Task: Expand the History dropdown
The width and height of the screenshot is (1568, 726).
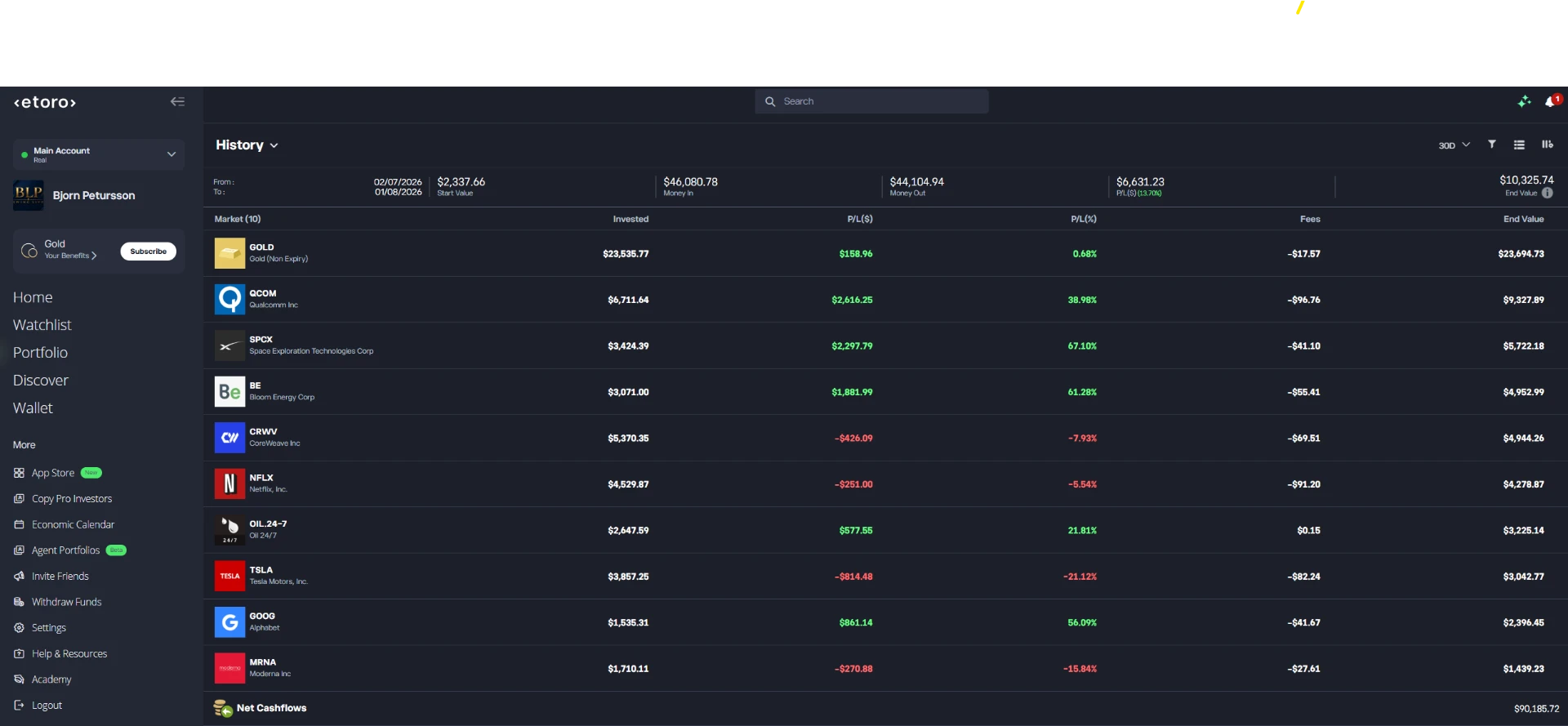Action: click(x=247, y=145)
